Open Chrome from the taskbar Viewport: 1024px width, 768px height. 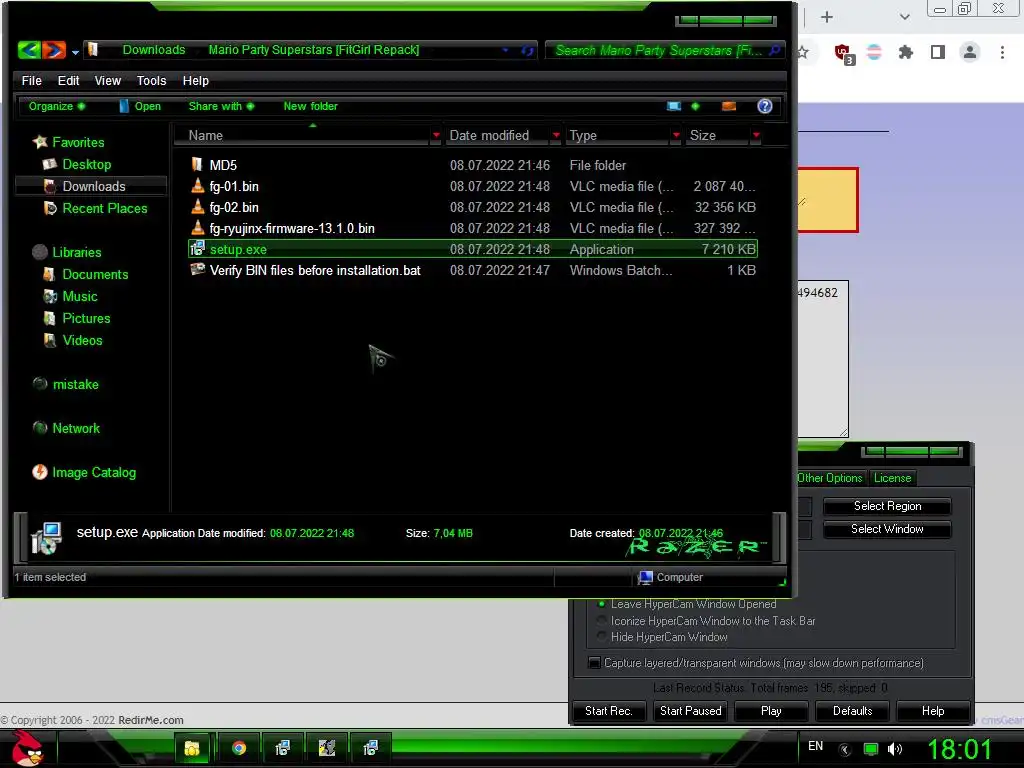[x=239, y=748]
